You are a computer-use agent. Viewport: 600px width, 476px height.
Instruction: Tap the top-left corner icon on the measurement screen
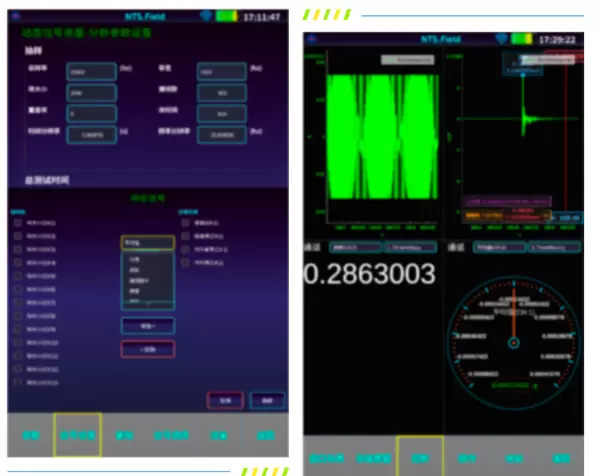point(310,38)
